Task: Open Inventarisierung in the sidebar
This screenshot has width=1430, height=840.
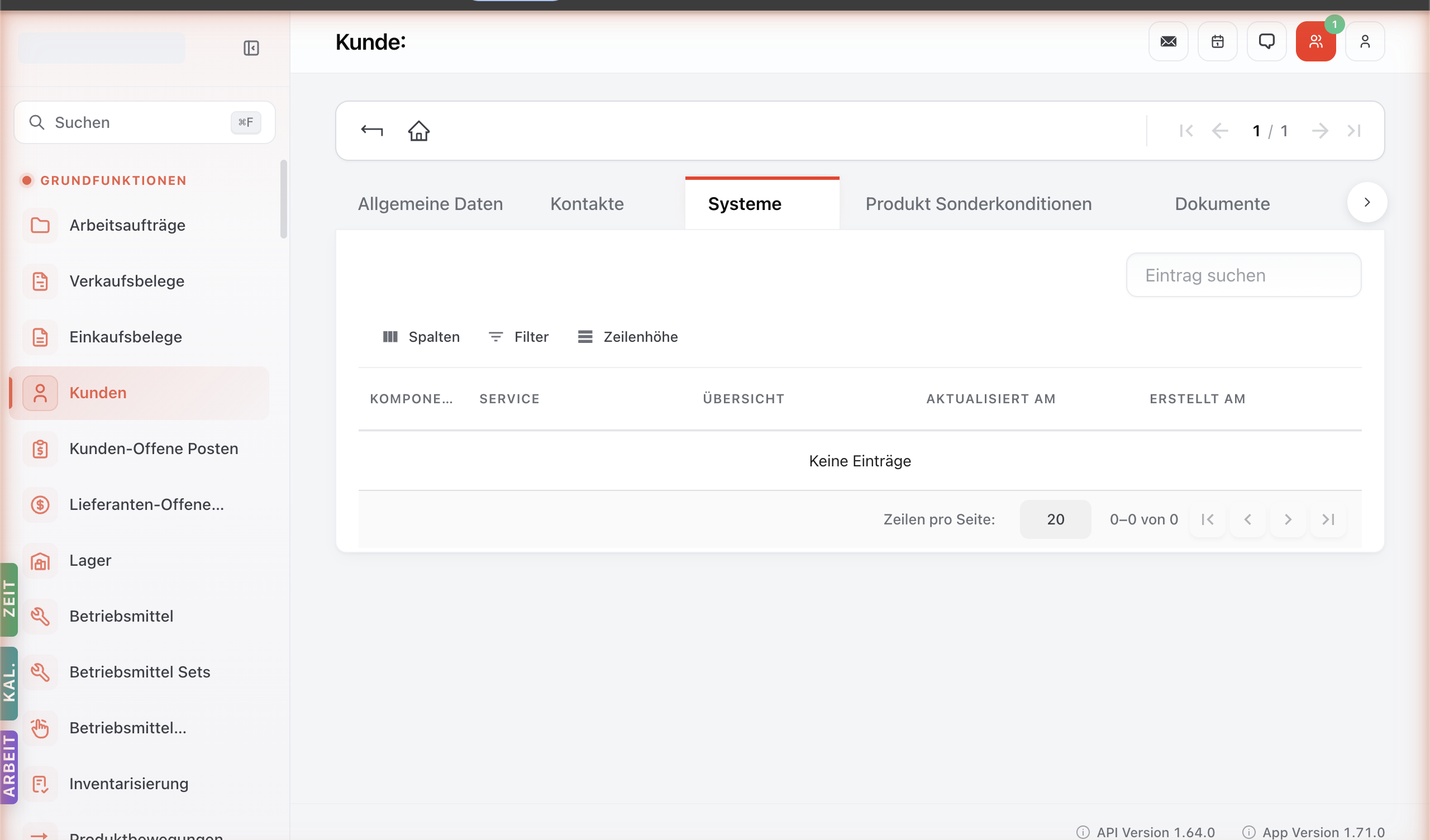Action: pyautogui.click(x=140, y=784)
